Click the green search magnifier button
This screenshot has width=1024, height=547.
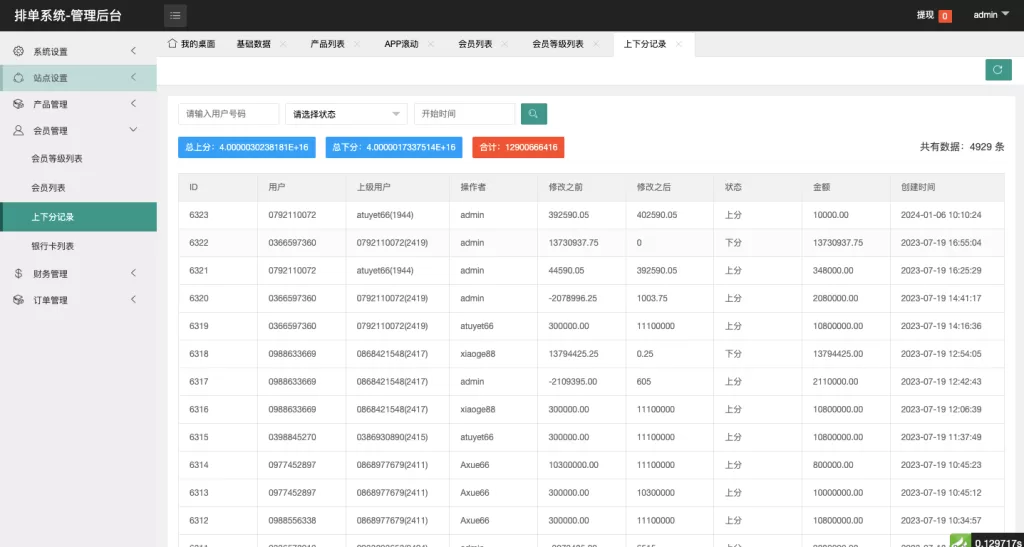coord(534,114)
